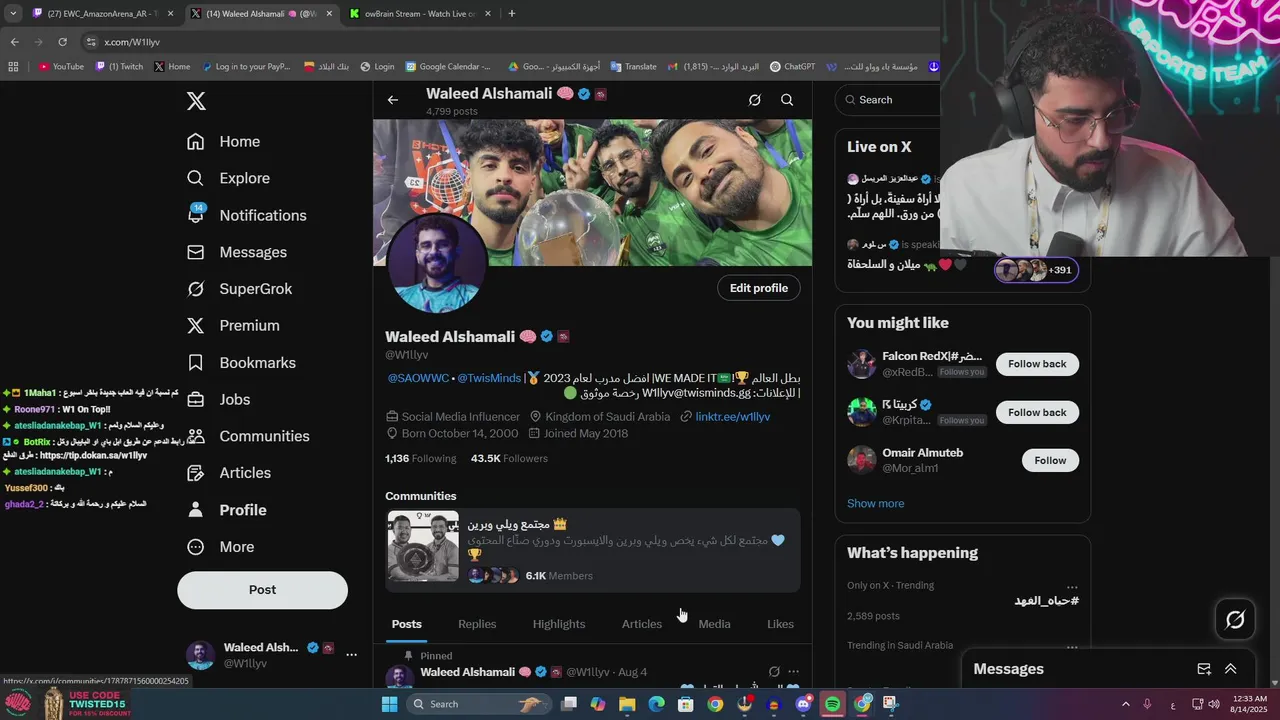The image size is (1280, 720).
Task: Switch to the Media tab
Action: [714, 624]
